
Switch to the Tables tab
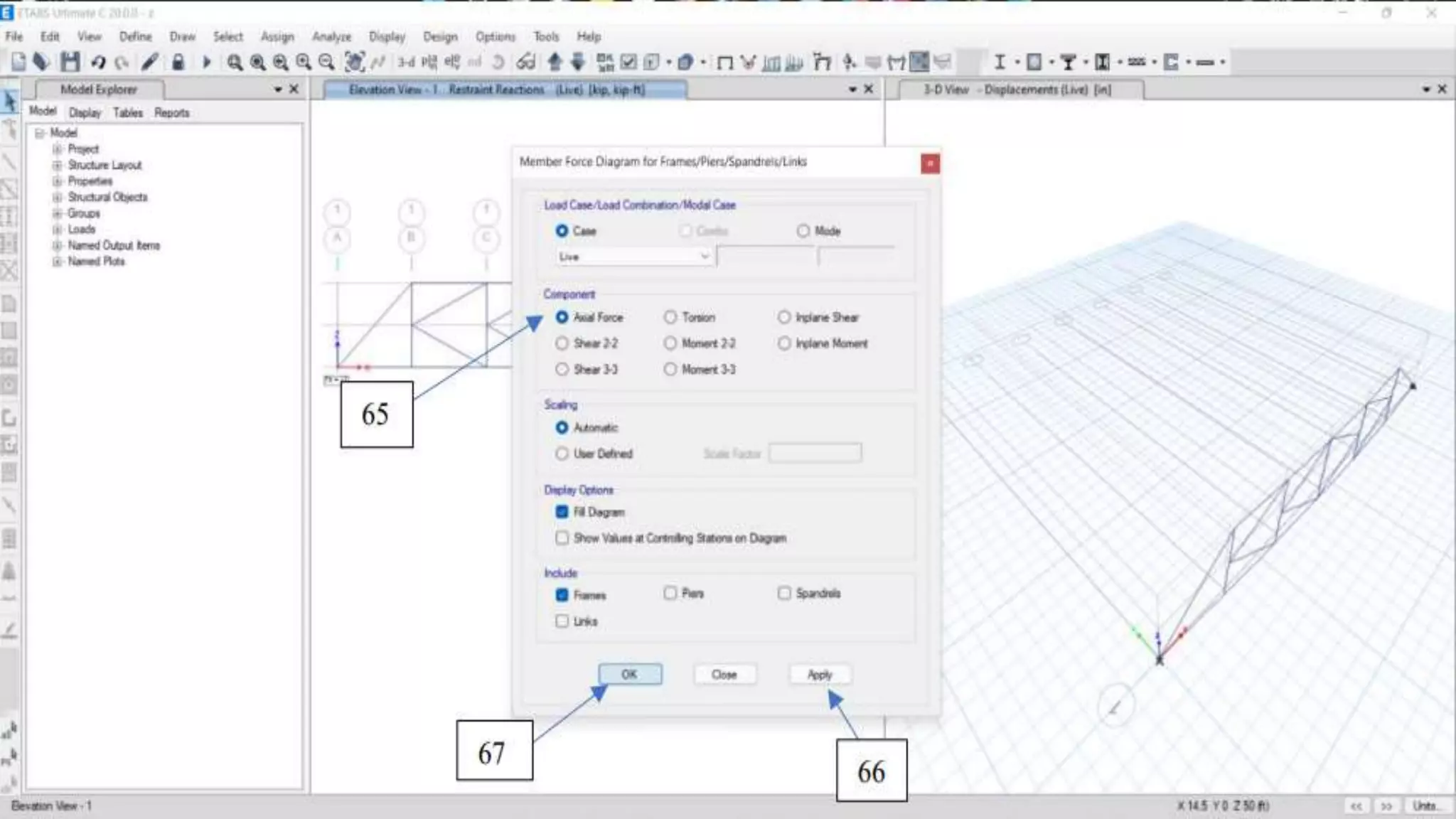point(127,112)
